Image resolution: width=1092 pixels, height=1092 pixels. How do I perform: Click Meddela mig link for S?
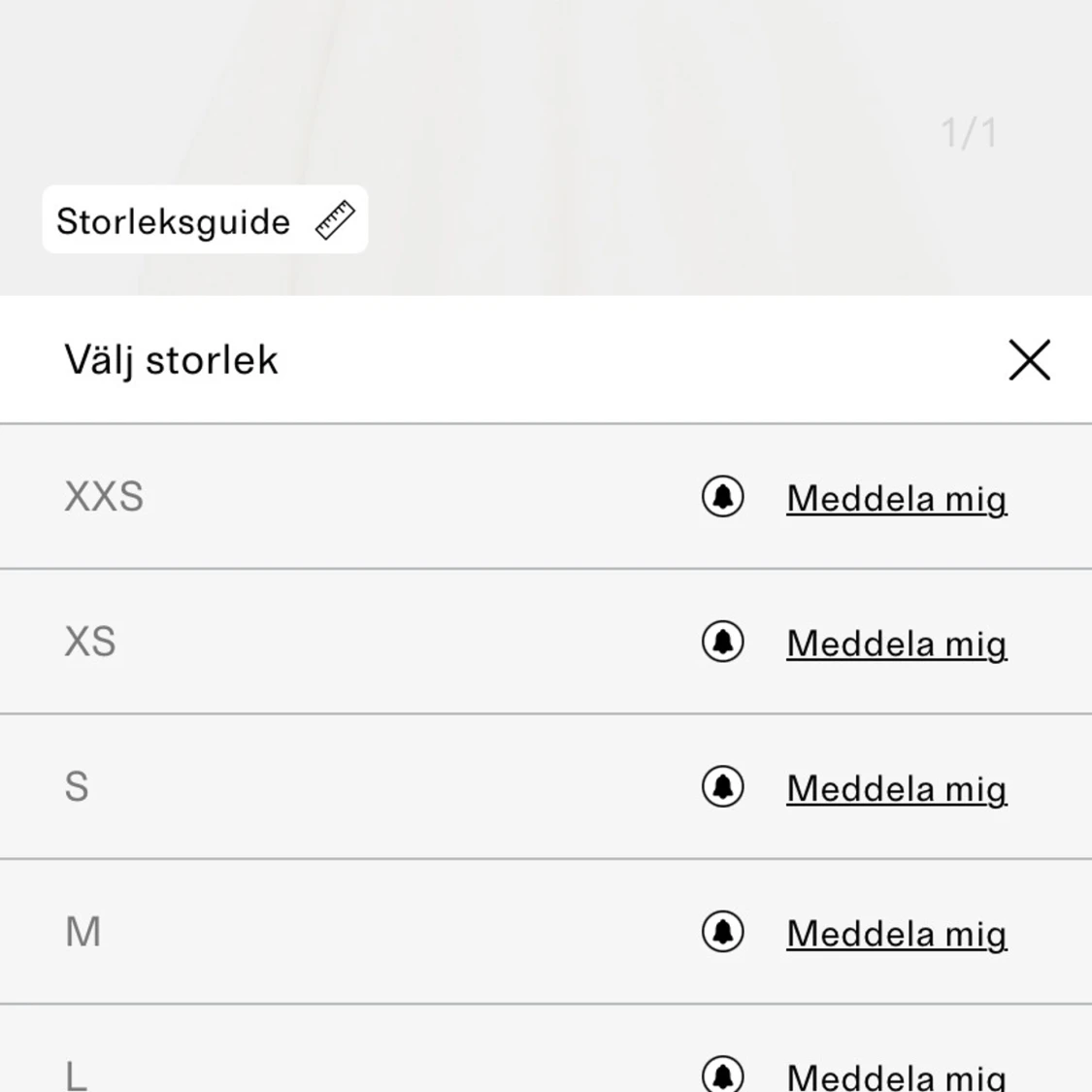[x=896, y=789]
